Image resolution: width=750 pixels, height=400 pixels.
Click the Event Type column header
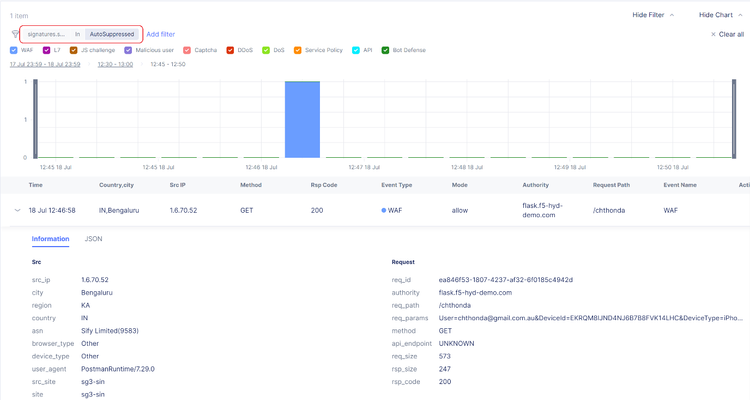coord(397,185)
